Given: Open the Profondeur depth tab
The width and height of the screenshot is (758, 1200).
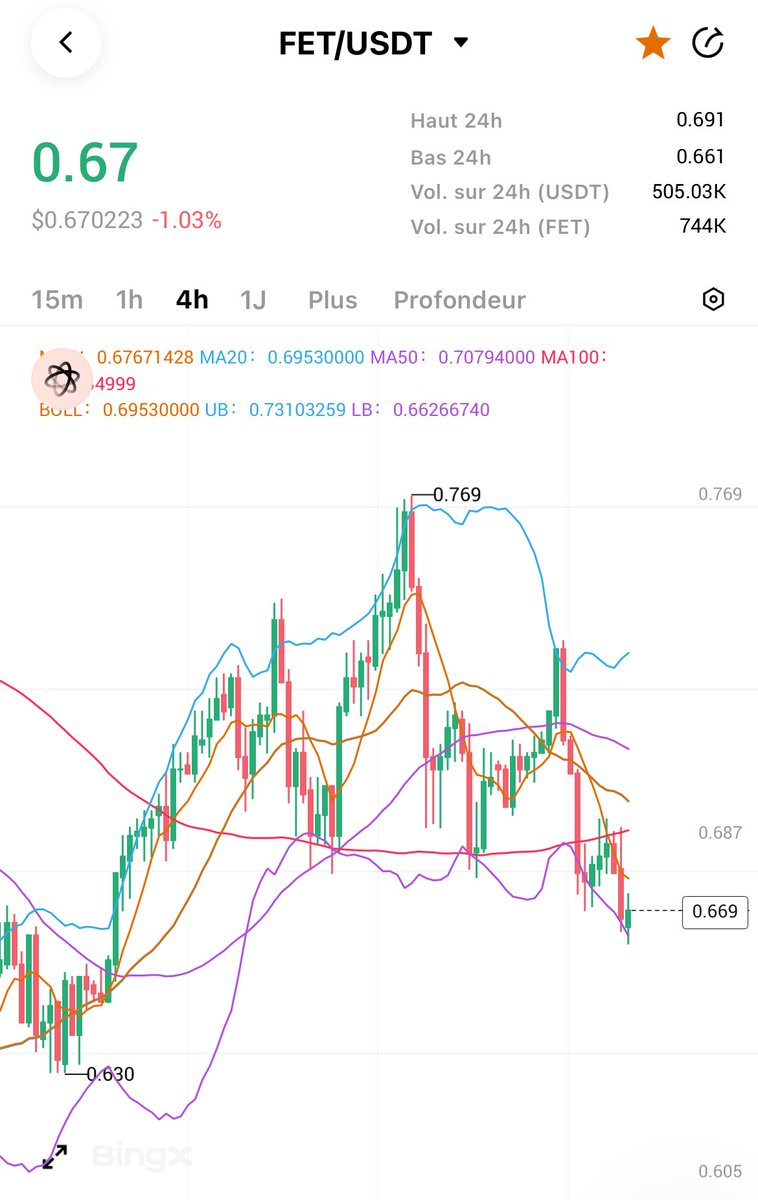Looking at the screenshot, I should pos(460,300).
